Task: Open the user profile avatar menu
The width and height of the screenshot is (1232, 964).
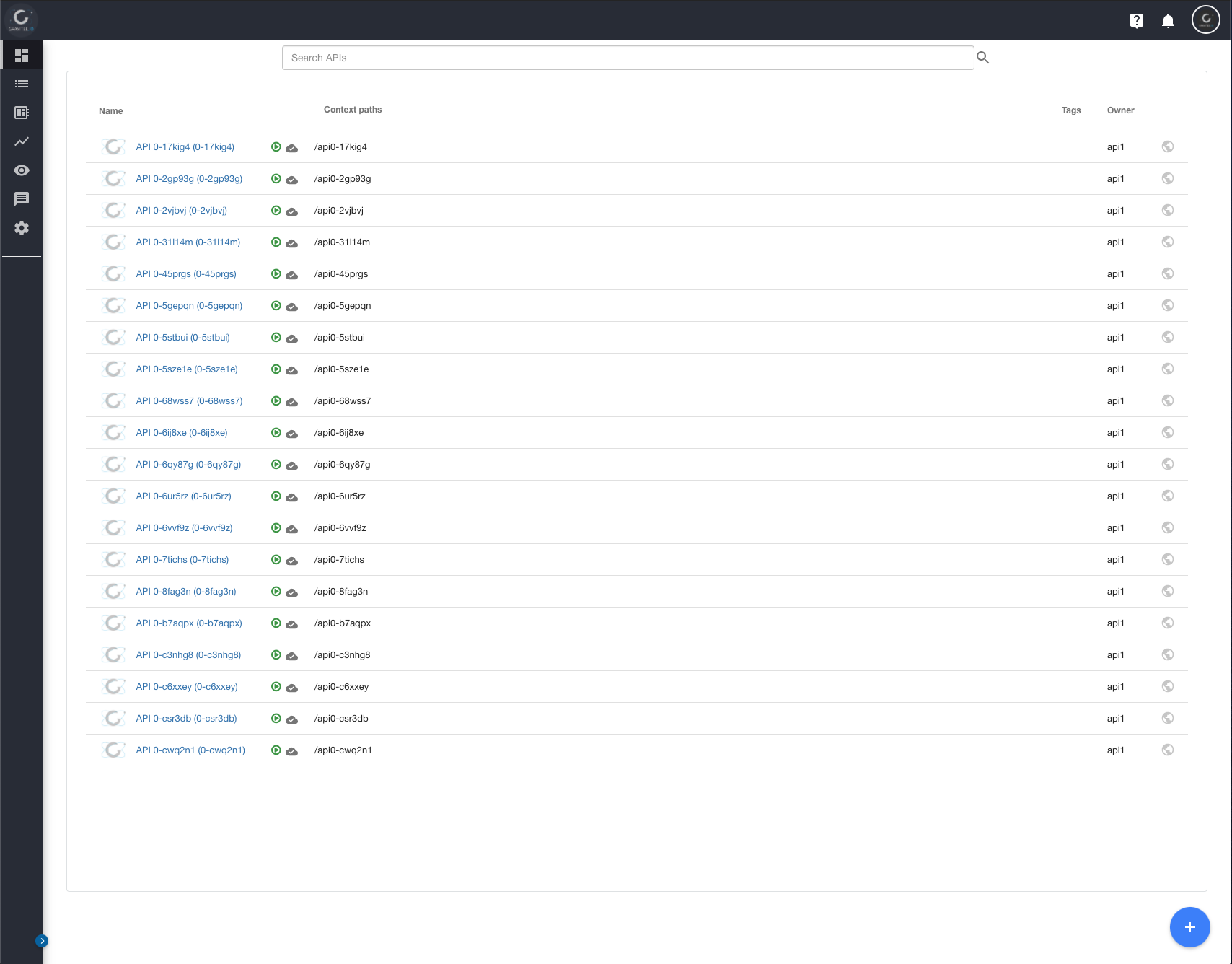Action: coord(1206,19)
